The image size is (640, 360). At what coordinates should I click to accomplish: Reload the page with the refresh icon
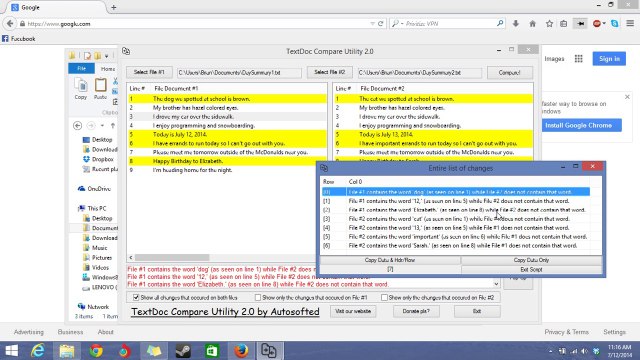click(x=380, y=24)
